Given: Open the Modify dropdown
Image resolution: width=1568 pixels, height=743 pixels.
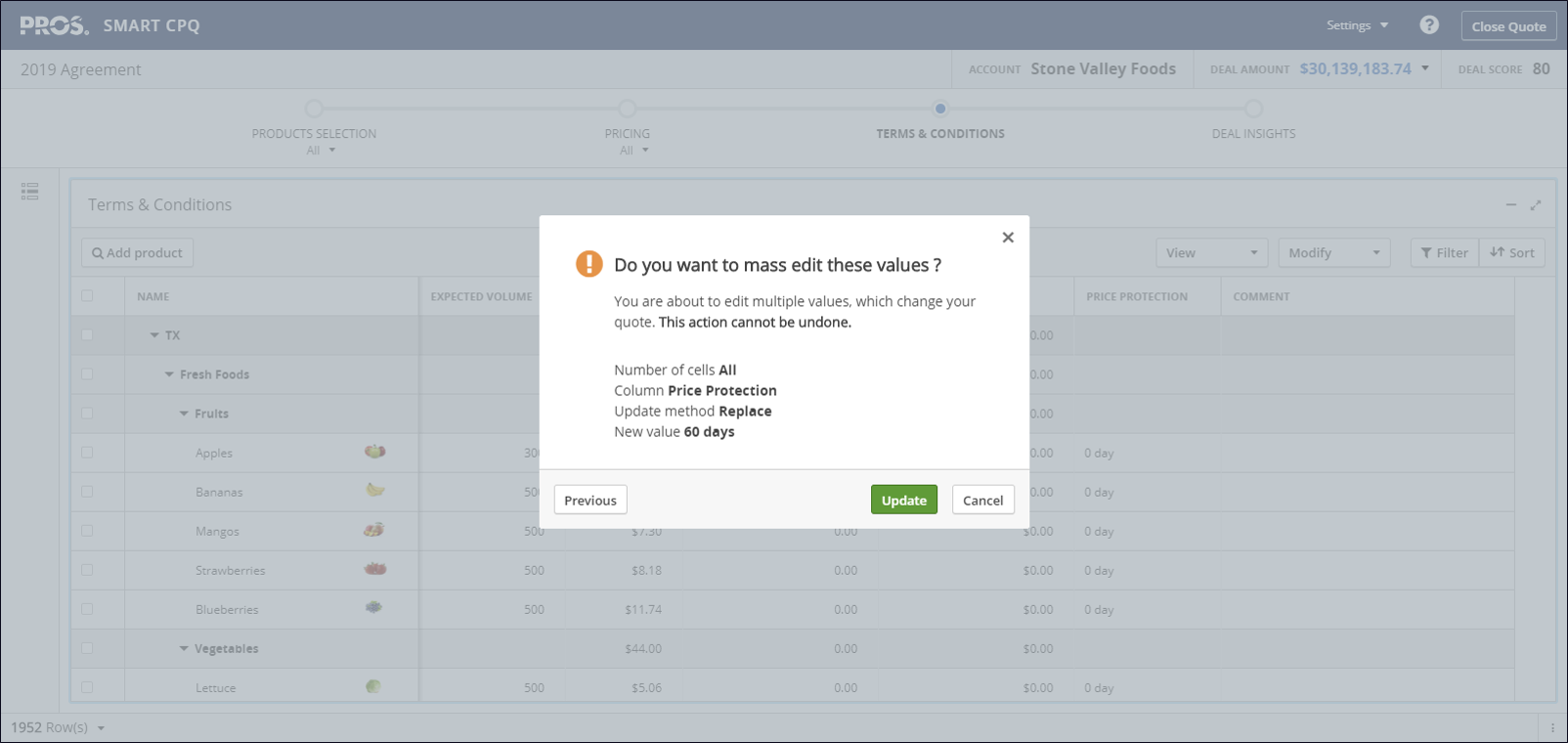Looking at the screenshot, I should pyautogui.click(x=1333, y=253).
